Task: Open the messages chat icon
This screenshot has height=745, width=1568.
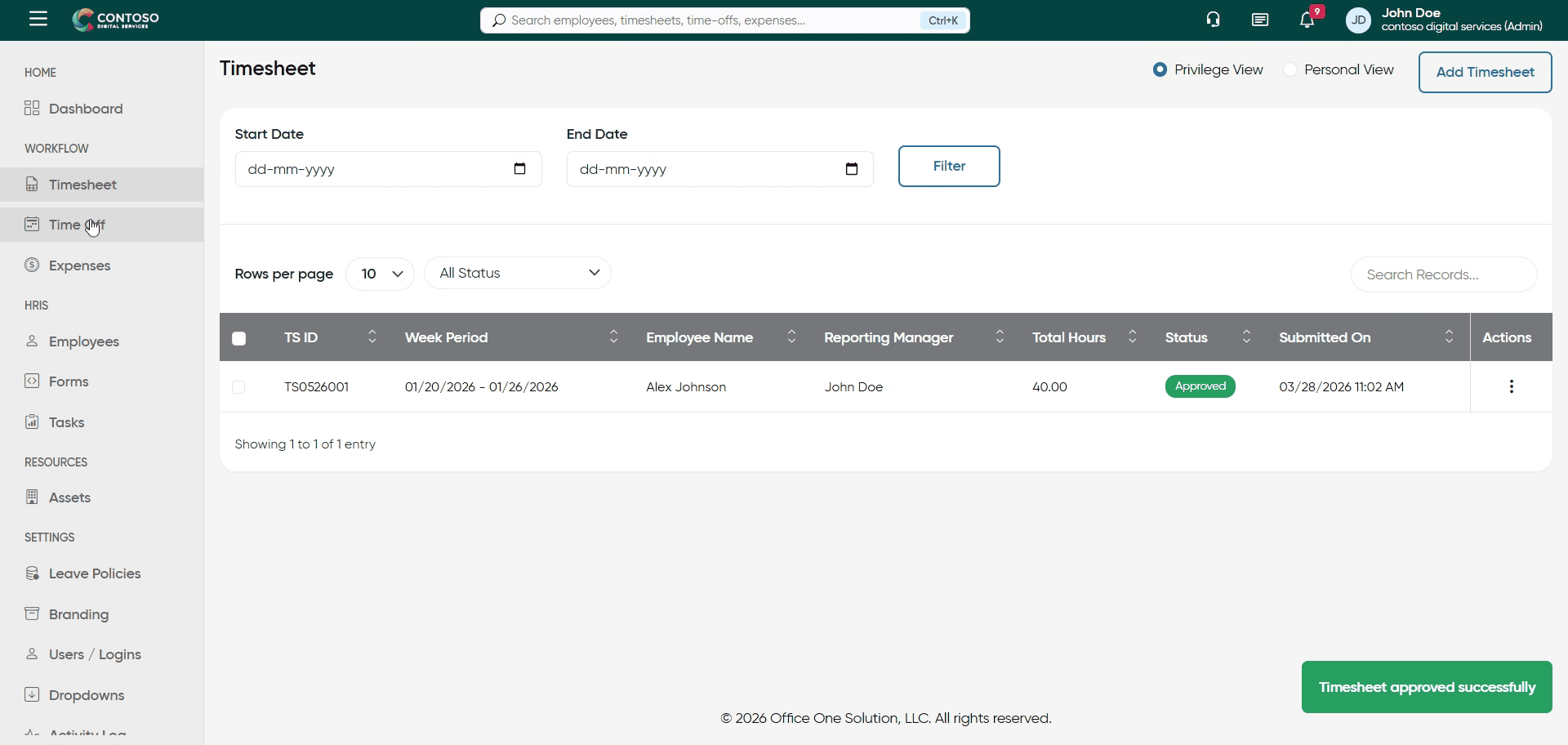Action: pyautogui.click(x=1259, y=20)
